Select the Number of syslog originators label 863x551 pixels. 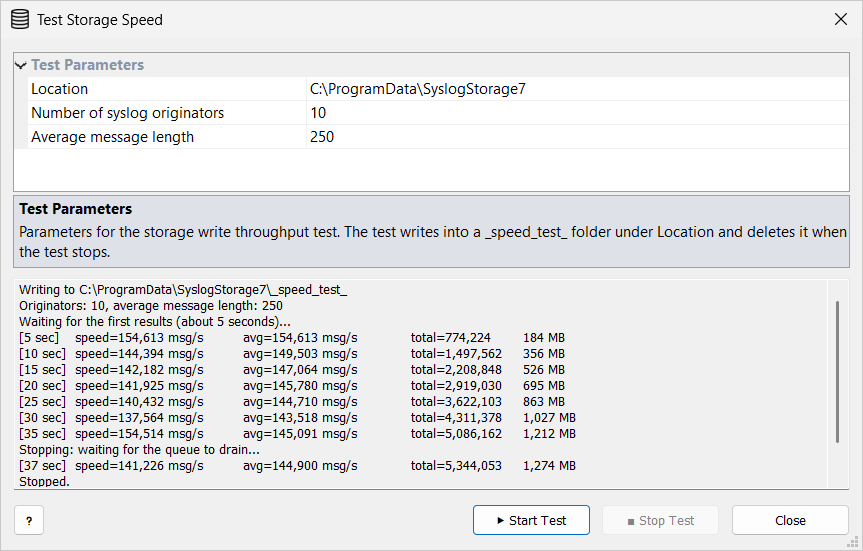127,113
